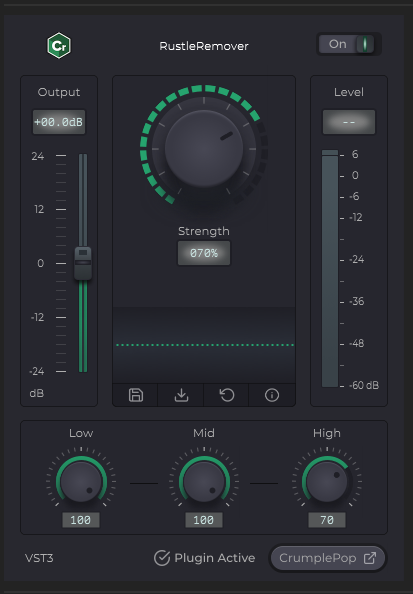Image resolution: width=413 pixels, height=594 pixels.
Task: Click the green Cr hexagon logo
Action: click(59, 46)
